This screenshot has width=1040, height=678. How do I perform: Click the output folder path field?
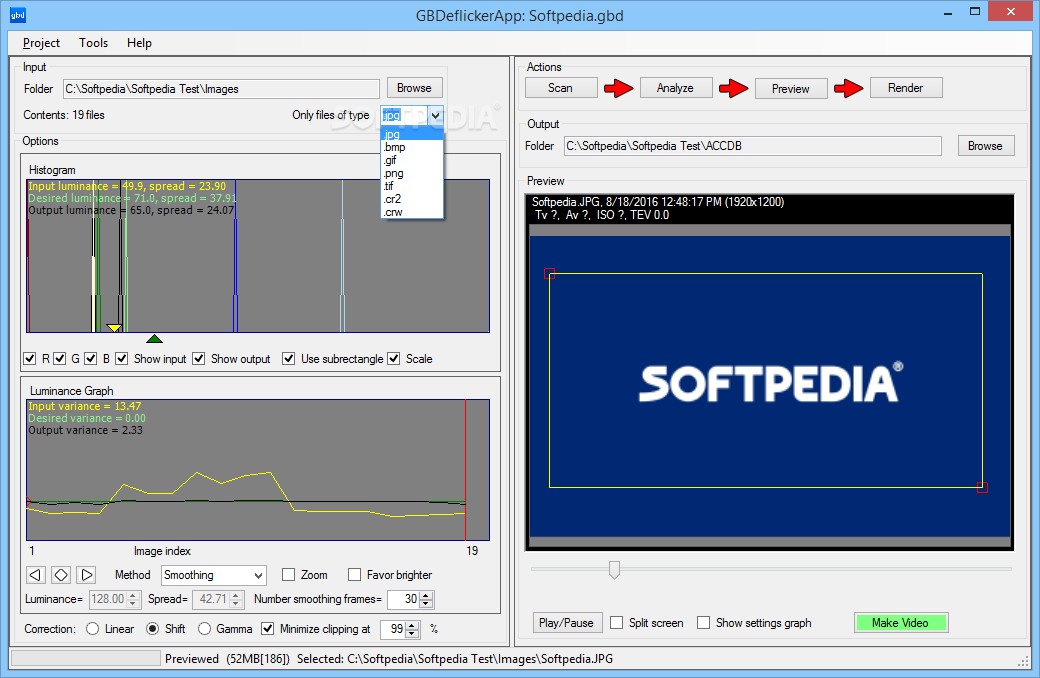753,146
